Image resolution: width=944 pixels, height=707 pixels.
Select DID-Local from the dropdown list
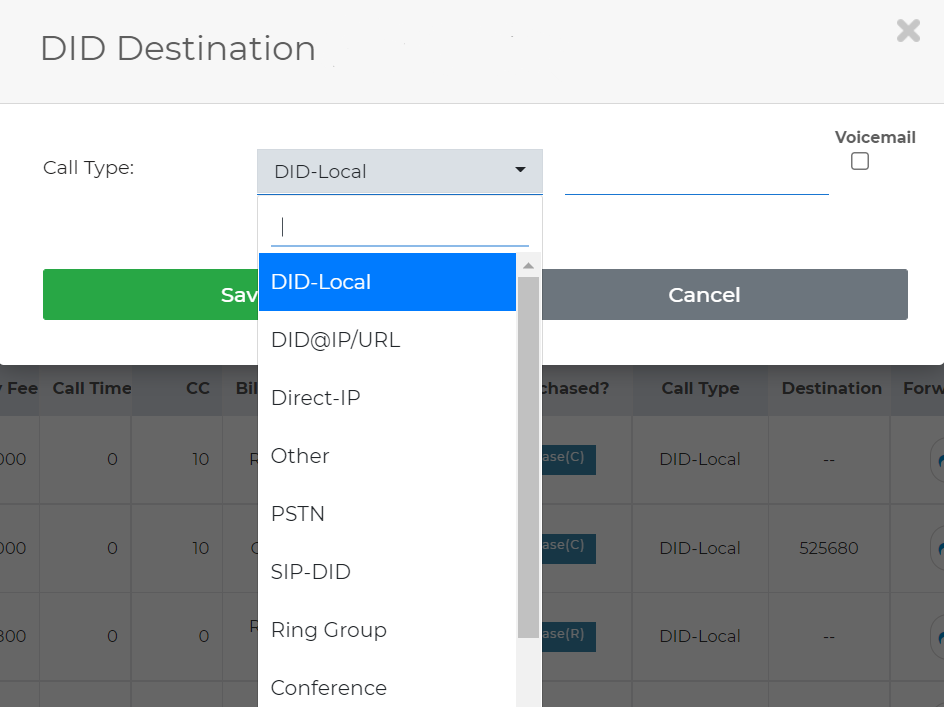pyautogui.click(x=387, y=282)
